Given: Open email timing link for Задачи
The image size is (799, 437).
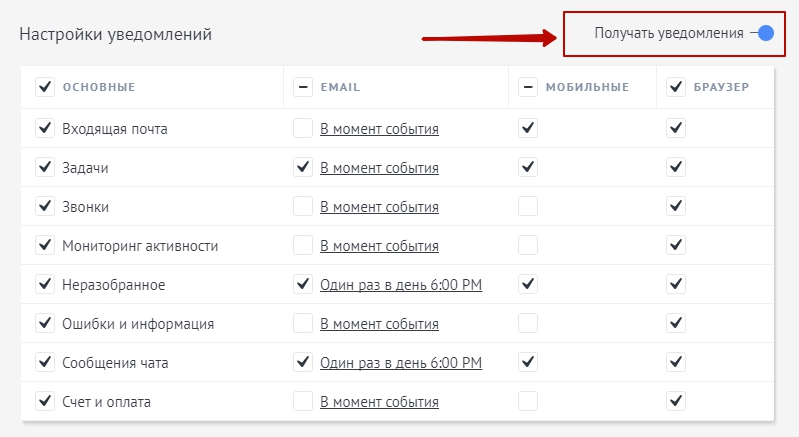Looking at the screenshot, I should [x=379, y=168].
